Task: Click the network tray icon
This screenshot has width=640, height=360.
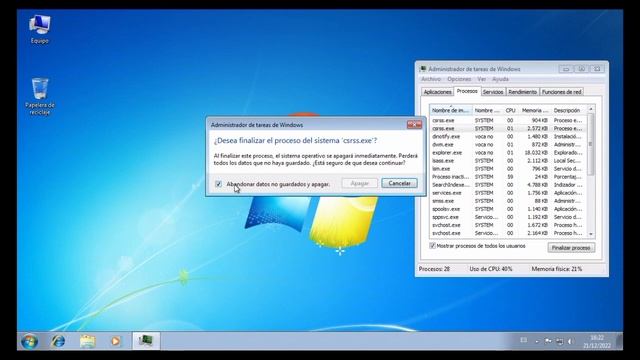Action: point(560,341)
